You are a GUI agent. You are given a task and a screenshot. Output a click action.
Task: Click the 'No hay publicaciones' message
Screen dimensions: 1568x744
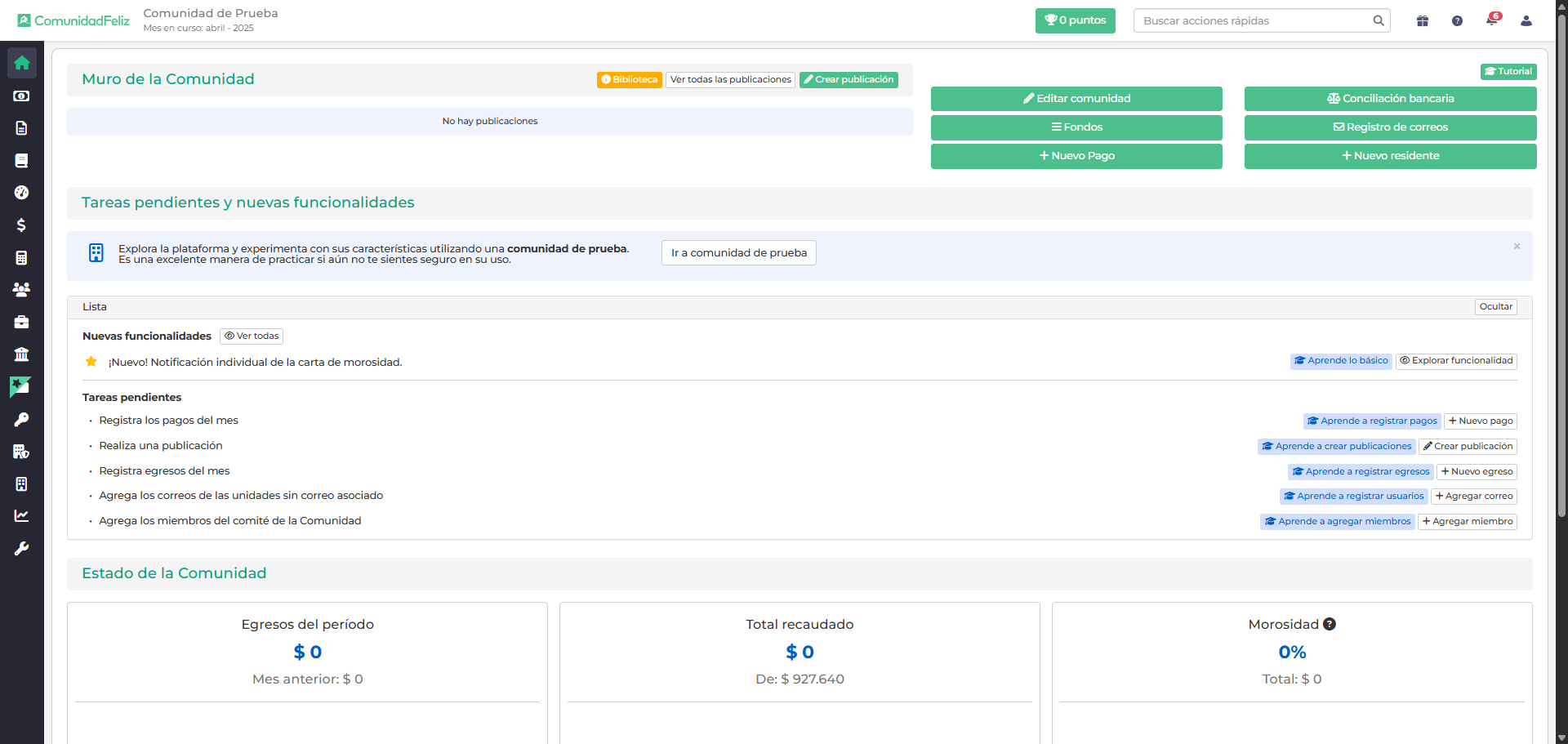[x=490, y=122]
